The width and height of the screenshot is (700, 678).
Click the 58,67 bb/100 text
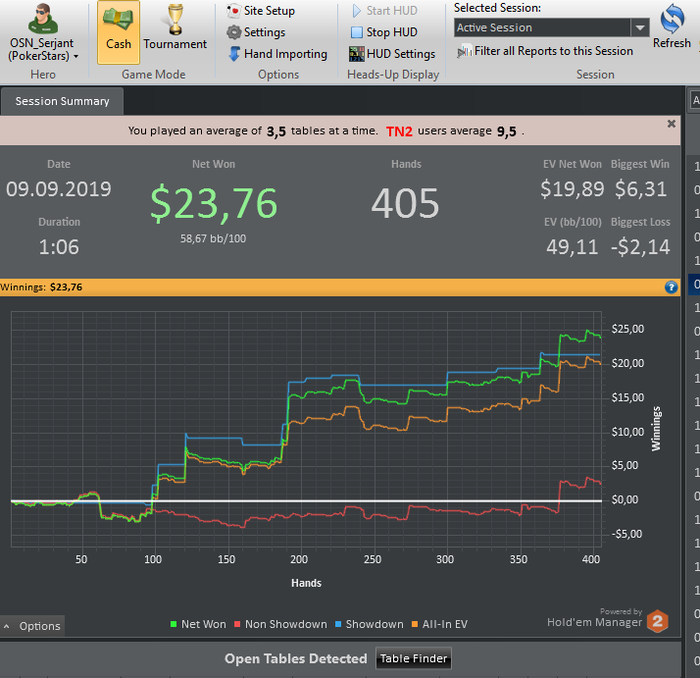(213, 238)
